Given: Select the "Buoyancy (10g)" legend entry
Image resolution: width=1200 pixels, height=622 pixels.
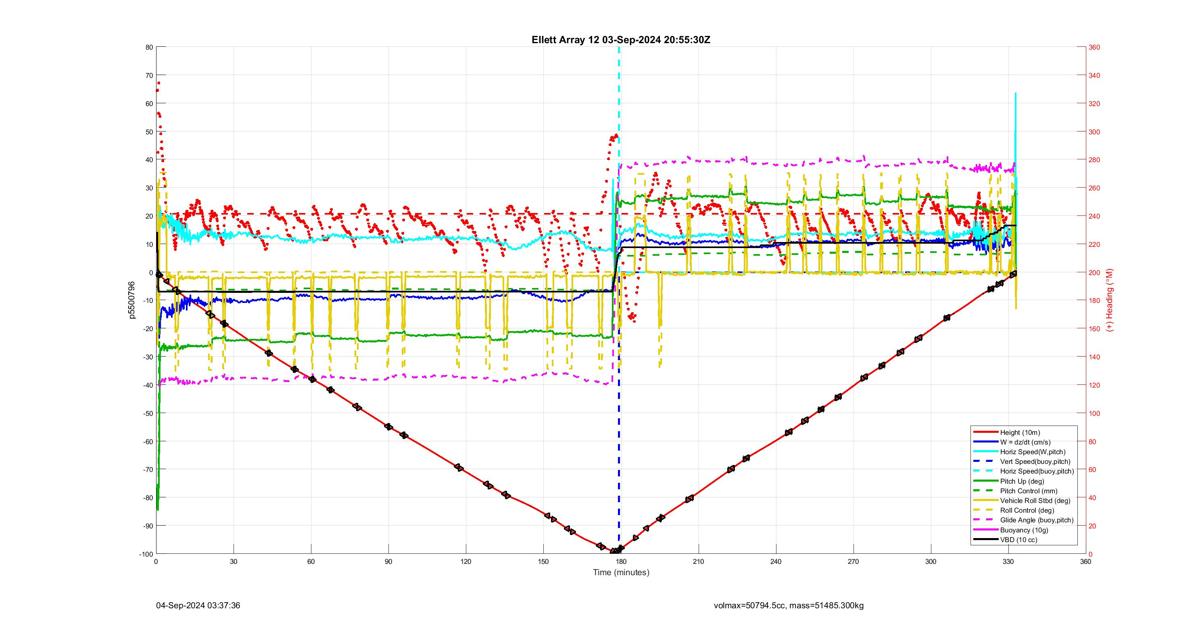Looking at the screenshot, I should (1026, 530).
